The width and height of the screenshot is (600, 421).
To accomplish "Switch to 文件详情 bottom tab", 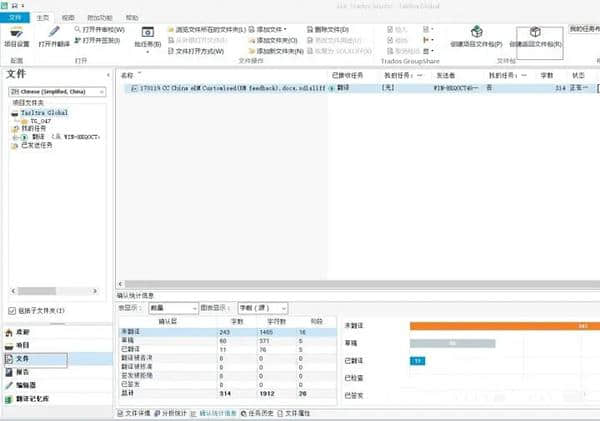I will 134,413.
